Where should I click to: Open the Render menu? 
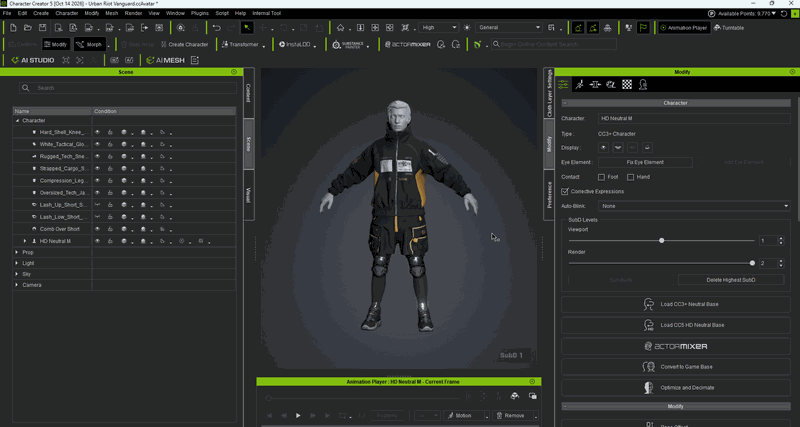click(133, 13)
